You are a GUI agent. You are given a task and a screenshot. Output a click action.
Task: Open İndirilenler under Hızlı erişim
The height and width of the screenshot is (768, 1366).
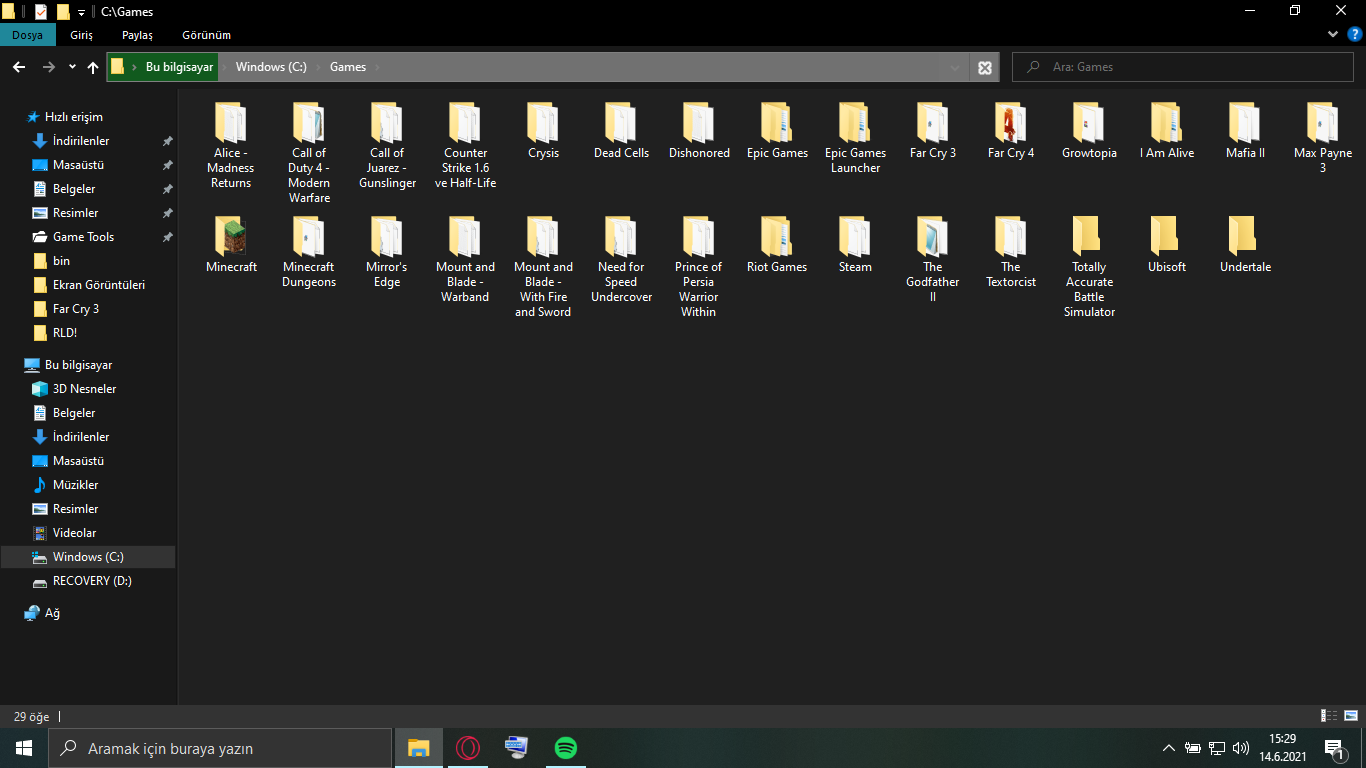pos(81,141)
